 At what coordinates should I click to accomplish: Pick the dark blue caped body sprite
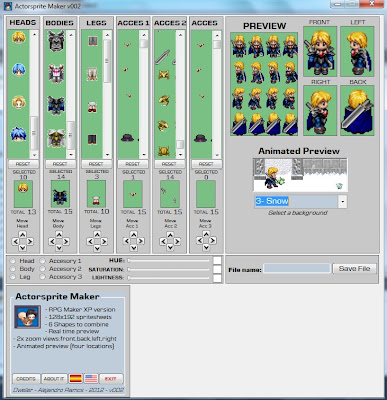56,105
